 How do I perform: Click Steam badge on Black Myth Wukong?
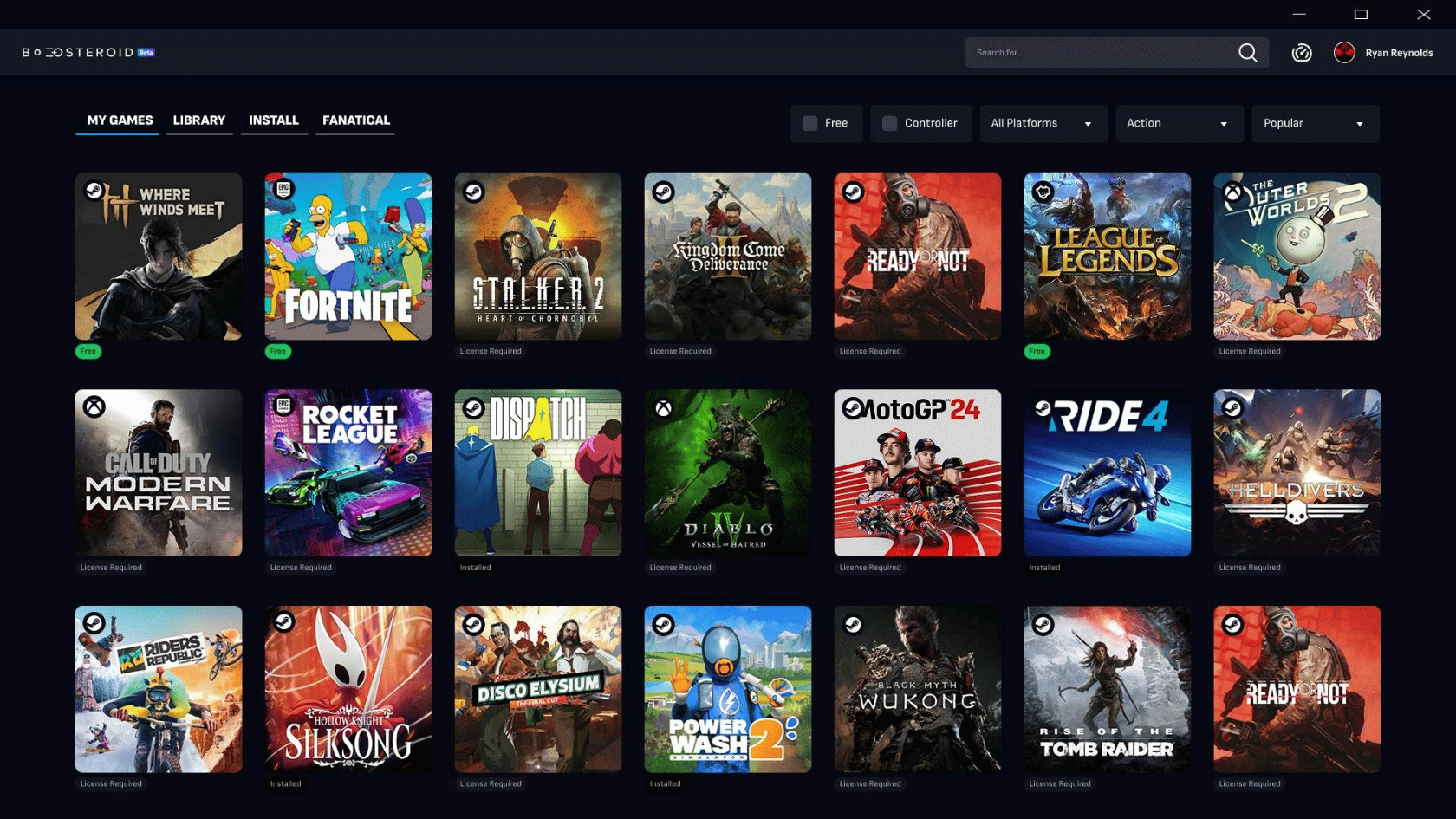click(853, 624)
